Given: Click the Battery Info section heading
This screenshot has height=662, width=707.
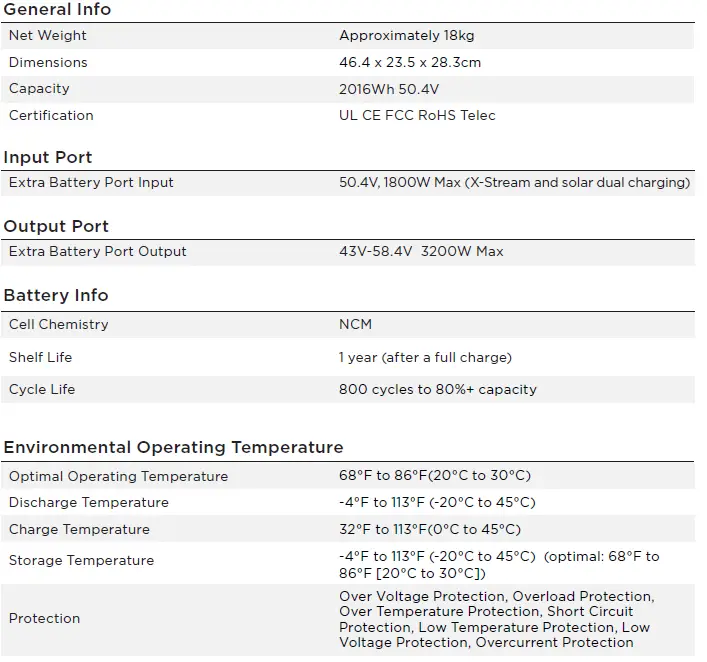Looking at the screenshot, I should pos(56,295).
